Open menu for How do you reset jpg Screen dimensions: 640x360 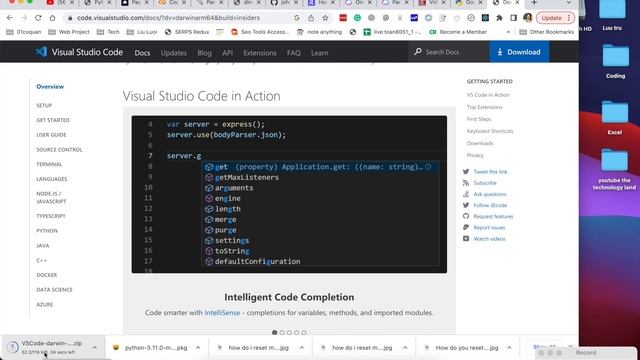509,347
